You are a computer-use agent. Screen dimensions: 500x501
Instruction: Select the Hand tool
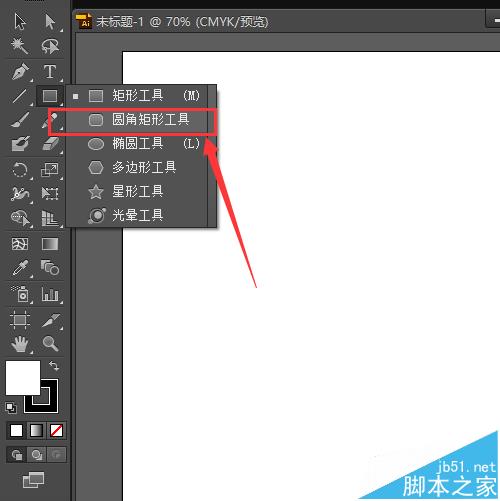pos(20,344)
